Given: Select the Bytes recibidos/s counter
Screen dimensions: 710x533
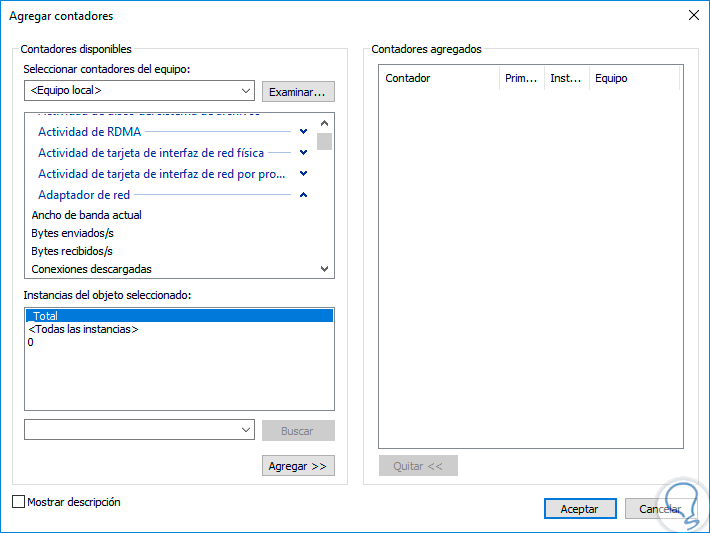Looking at the screenshot, I should click(72, 251).
